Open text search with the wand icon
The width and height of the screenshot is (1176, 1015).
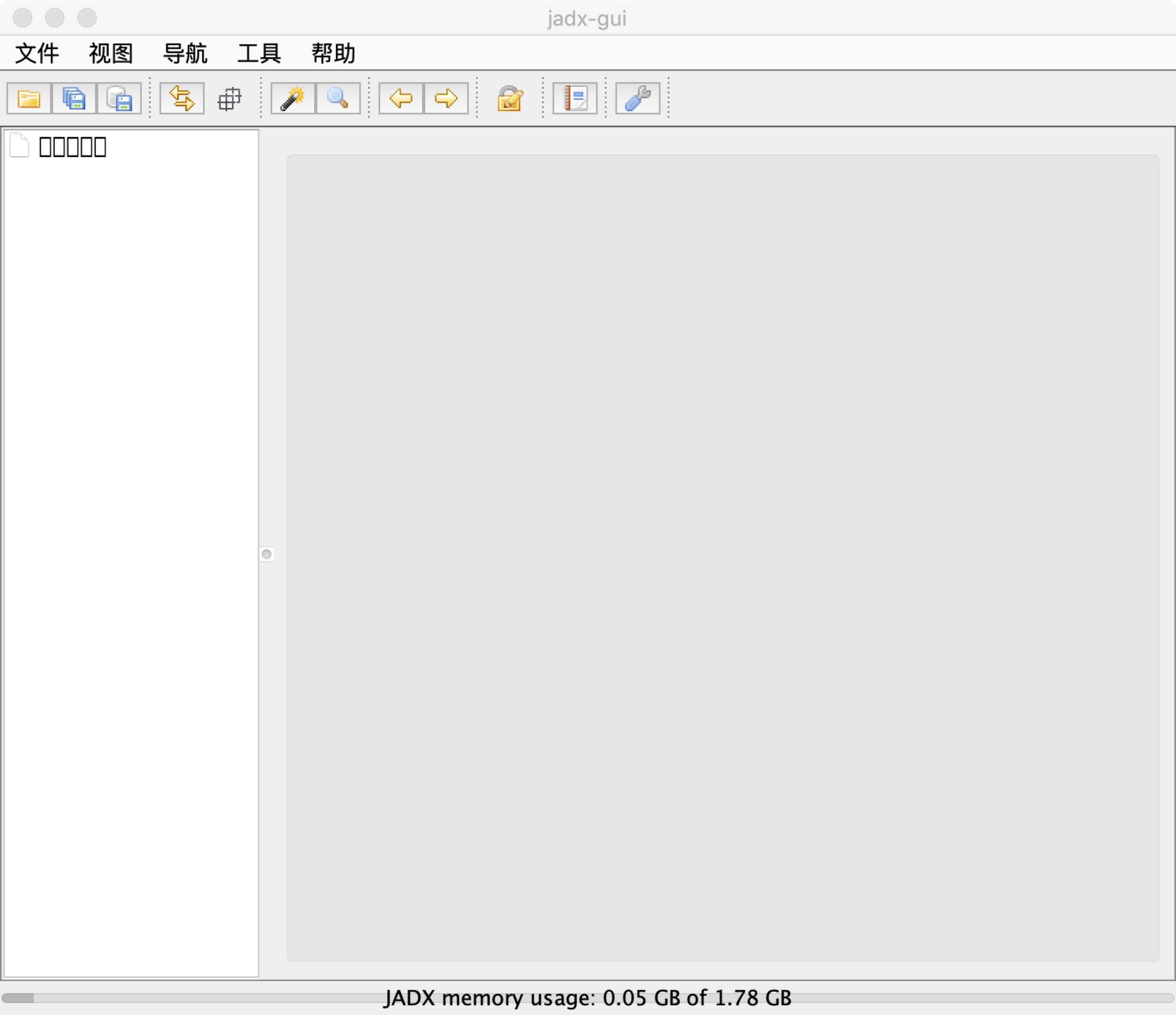click(293, 99)
